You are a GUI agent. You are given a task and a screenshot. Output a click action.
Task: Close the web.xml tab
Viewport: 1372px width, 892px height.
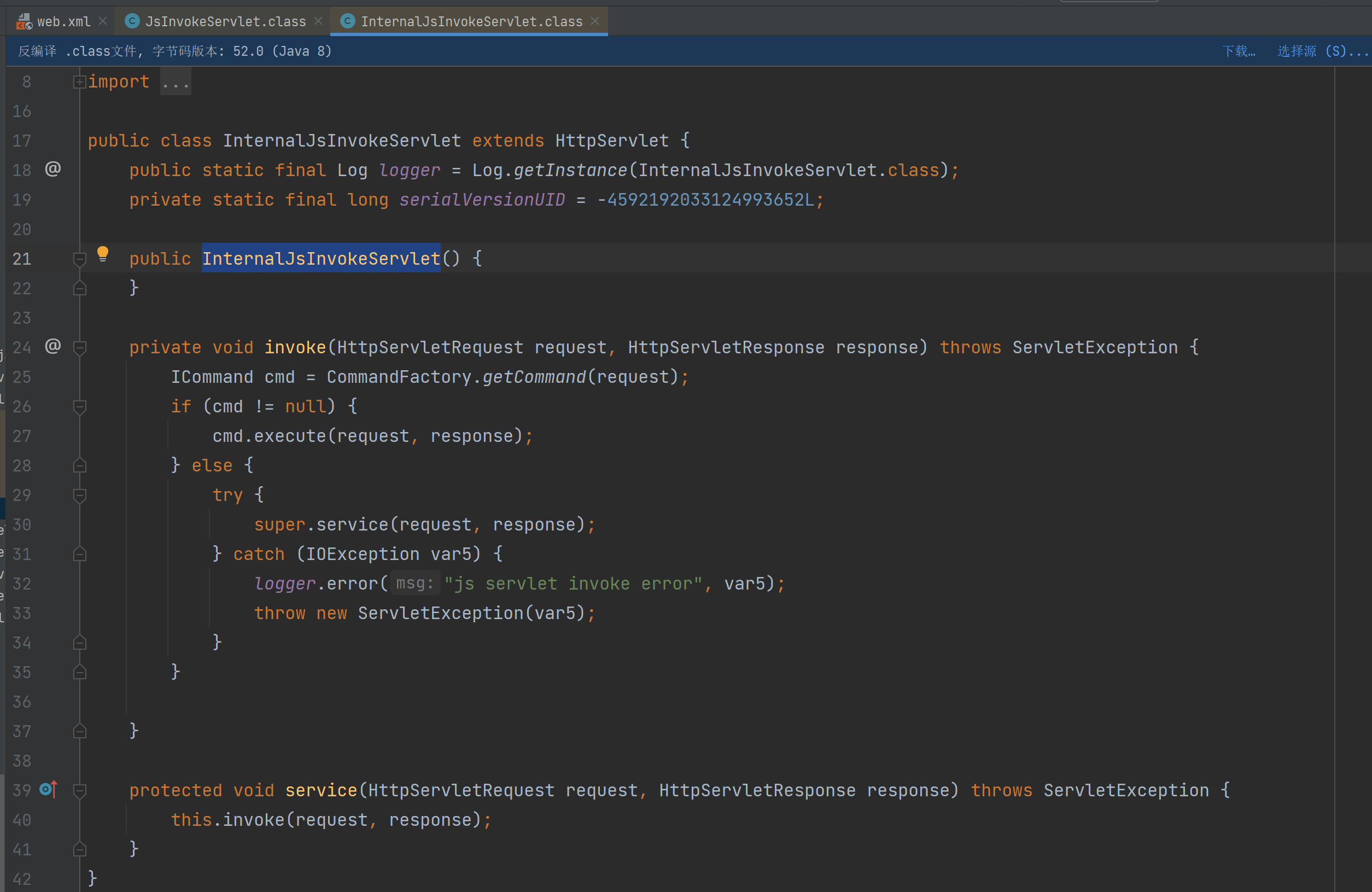click(103, 21)
